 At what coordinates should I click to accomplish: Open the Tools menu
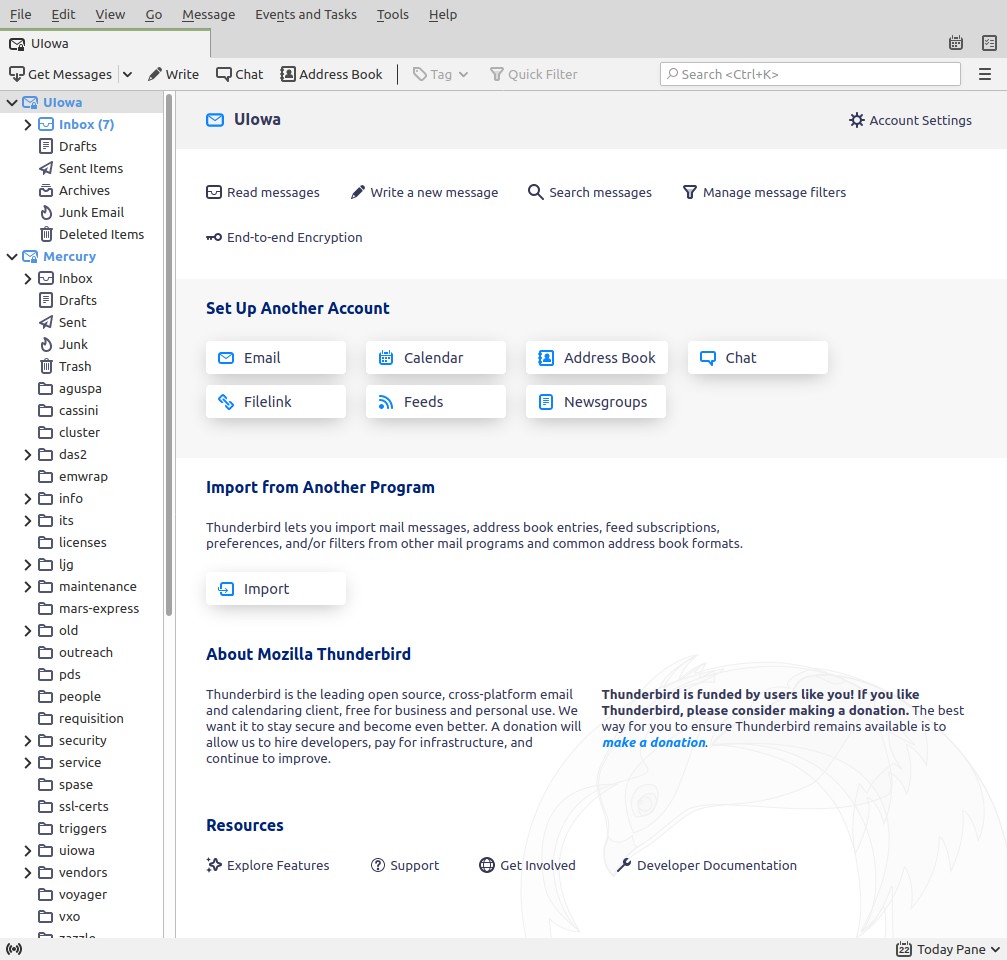coord(392,14)
